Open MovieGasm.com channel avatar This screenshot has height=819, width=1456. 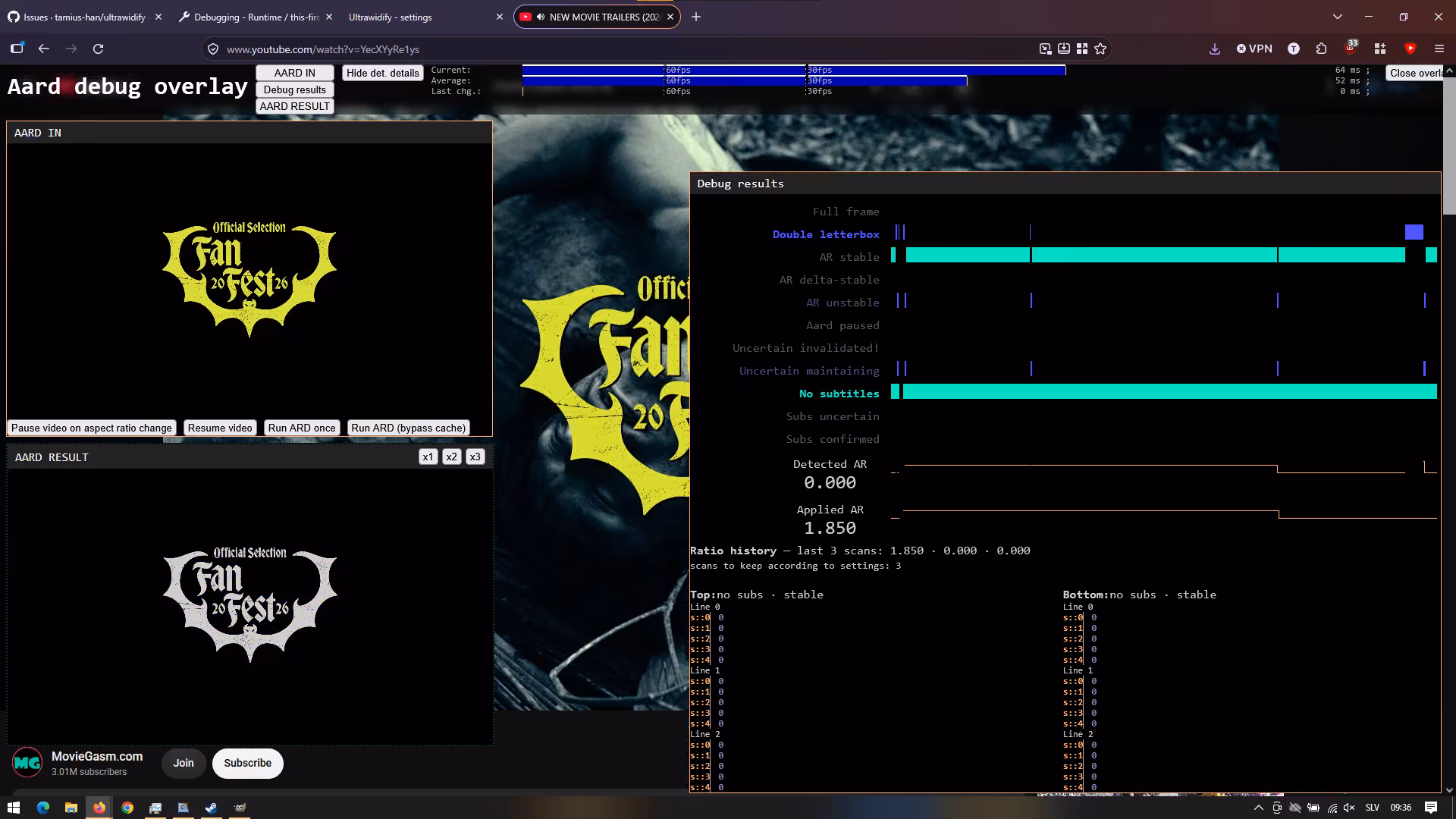coord(27,763)
